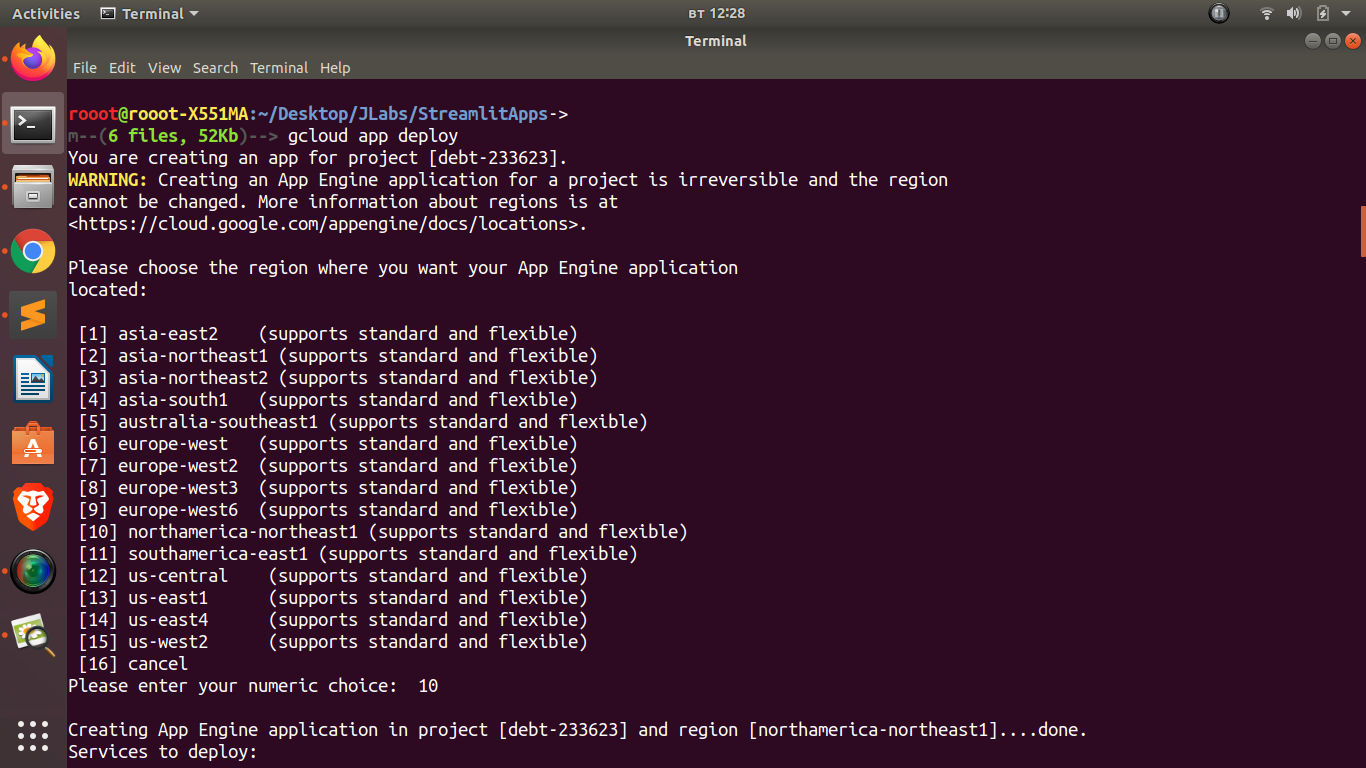Open Sublime Text from the dock
The width and height of the screenshot is (1366, 768).
[x=33, y=315]
